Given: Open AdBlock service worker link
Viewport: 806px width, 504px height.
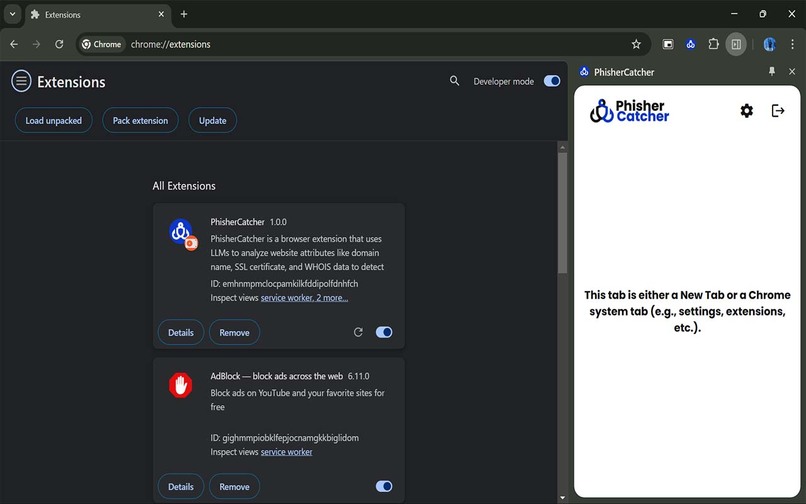Looking at the screenshot, I should (x=286, y=452).
